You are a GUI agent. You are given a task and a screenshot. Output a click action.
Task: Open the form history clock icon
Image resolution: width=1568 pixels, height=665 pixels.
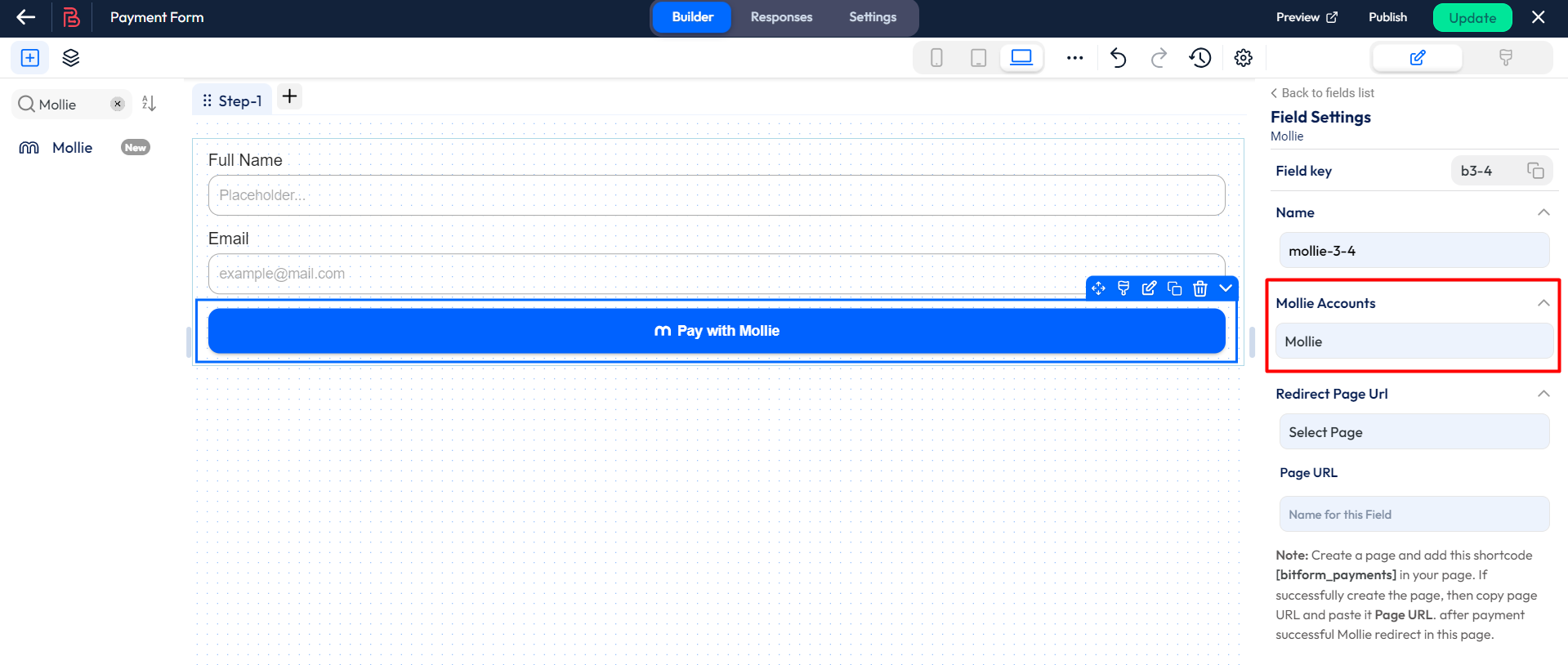point(1199,58)
